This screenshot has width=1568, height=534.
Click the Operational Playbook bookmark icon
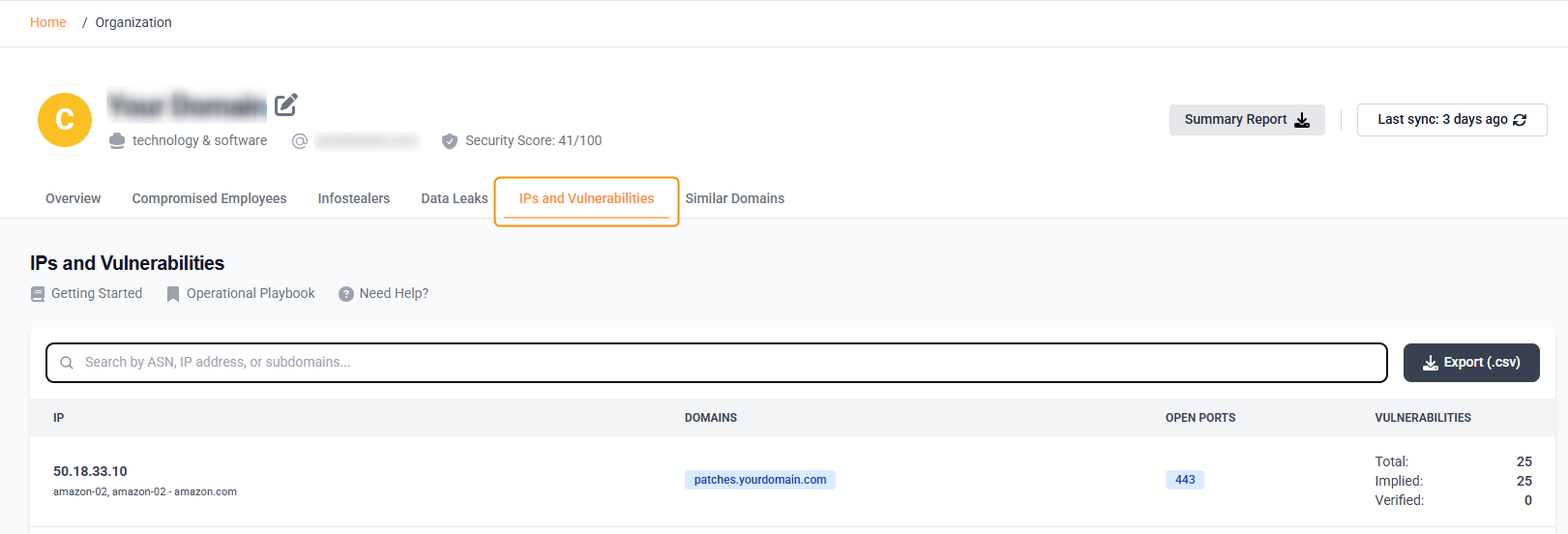(x=173, y=294)
